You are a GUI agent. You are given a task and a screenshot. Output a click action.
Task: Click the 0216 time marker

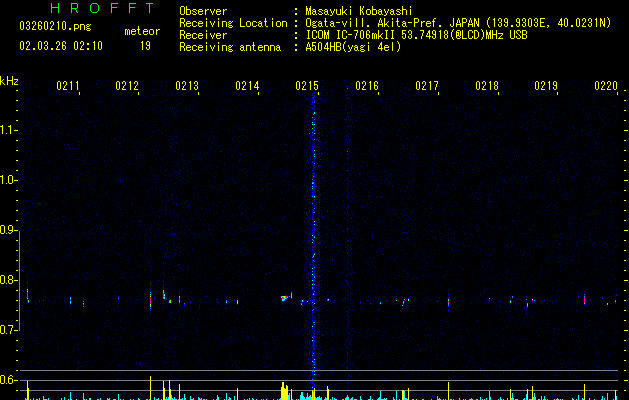367,86
